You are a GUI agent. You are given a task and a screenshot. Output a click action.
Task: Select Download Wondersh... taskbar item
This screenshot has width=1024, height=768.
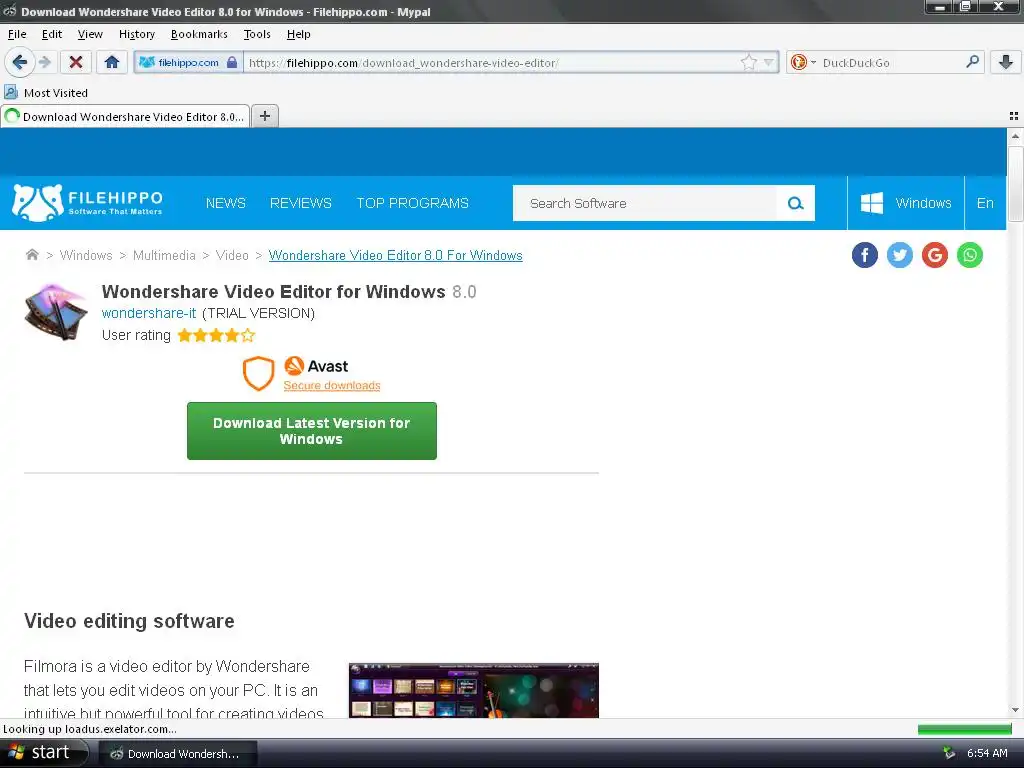tap(178, 754)
